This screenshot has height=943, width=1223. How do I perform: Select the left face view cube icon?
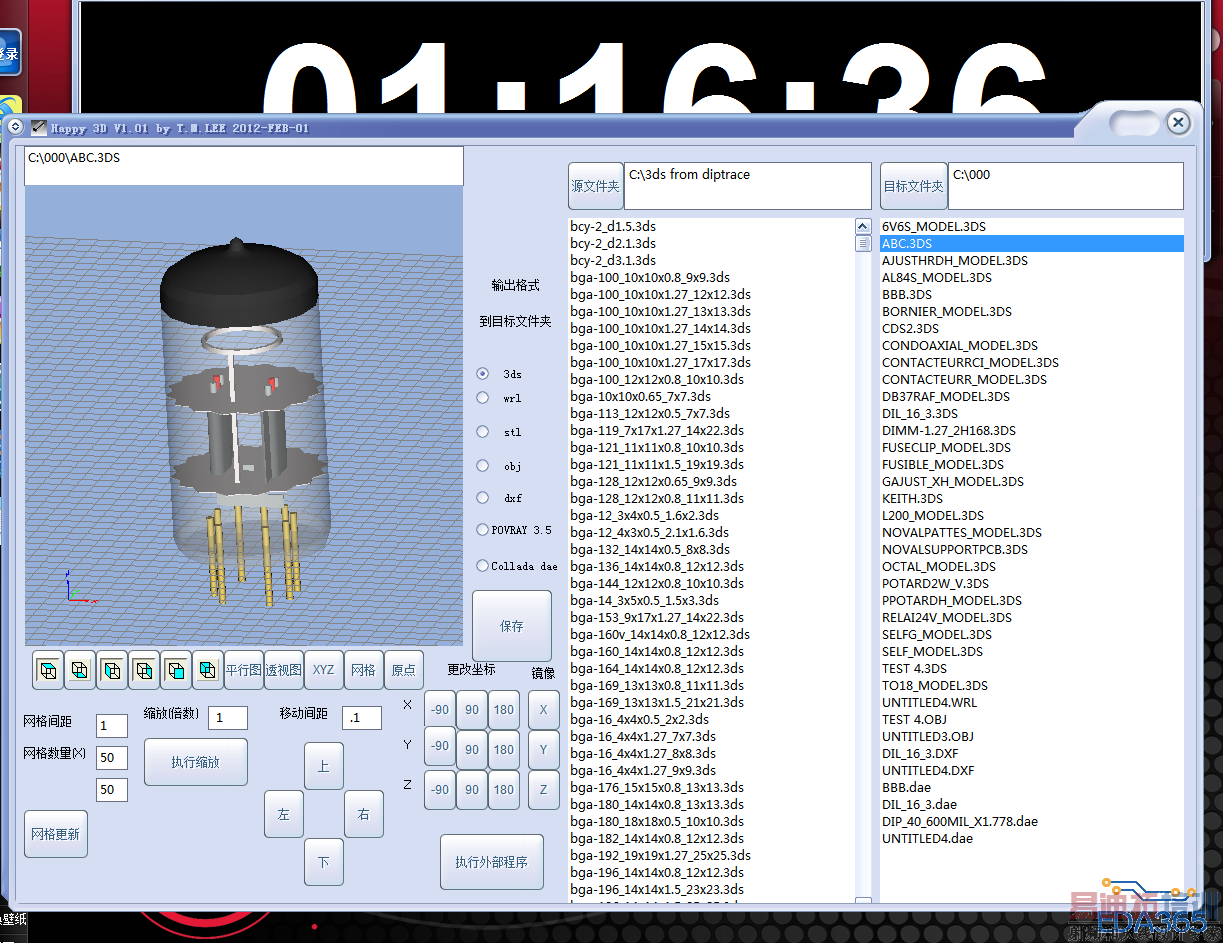[x=112, y=670]
